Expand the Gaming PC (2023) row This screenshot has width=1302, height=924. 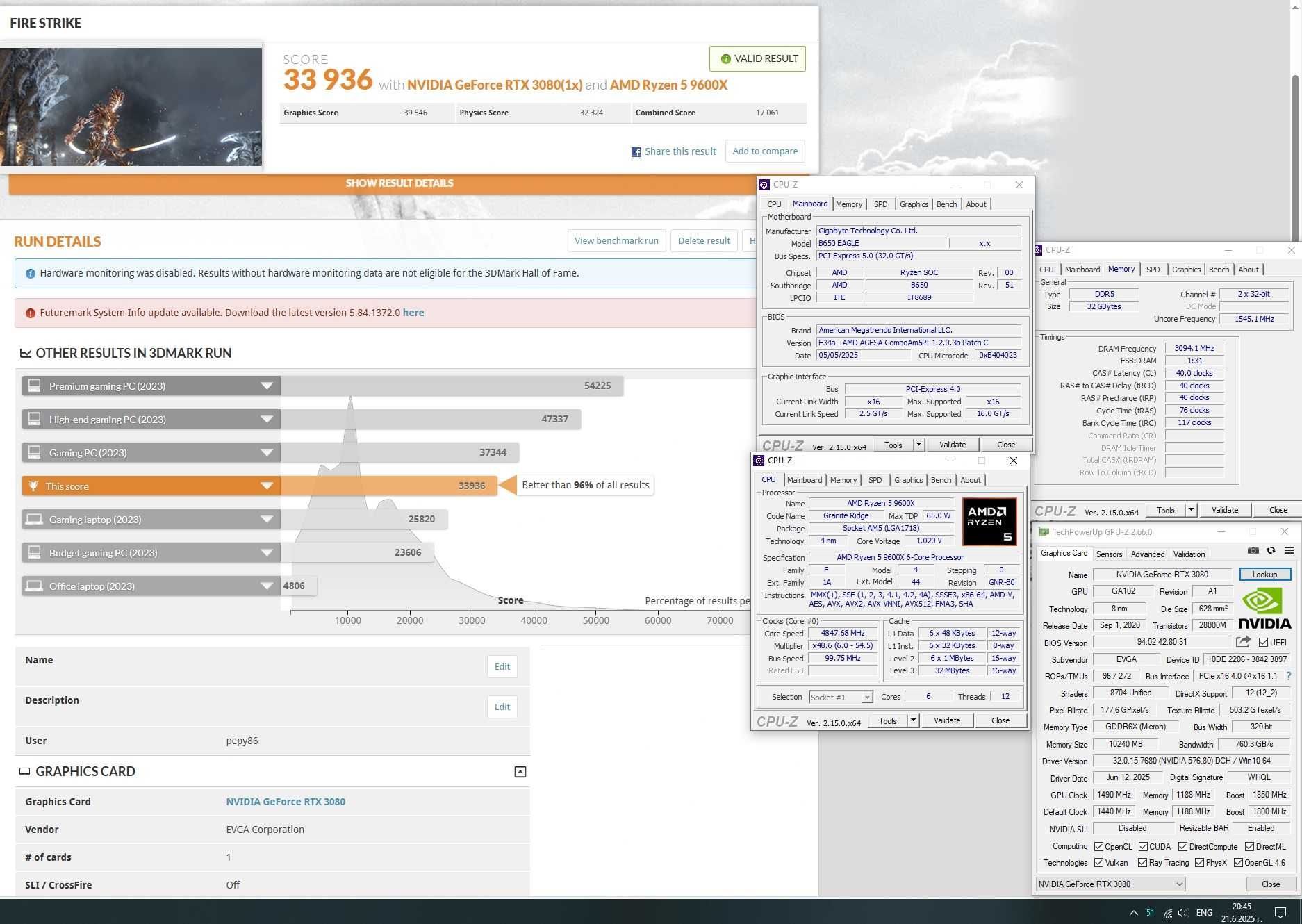tap(267, 453)
